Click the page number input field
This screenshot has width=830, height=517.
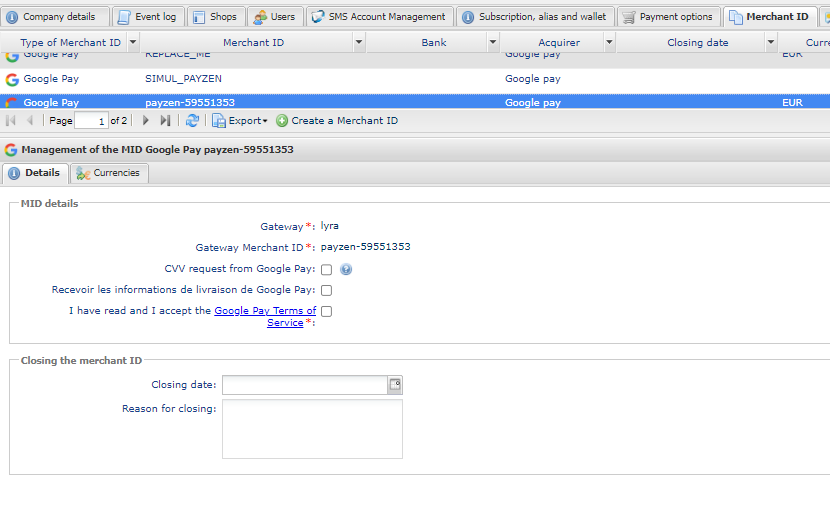click(x=91, y=121)
